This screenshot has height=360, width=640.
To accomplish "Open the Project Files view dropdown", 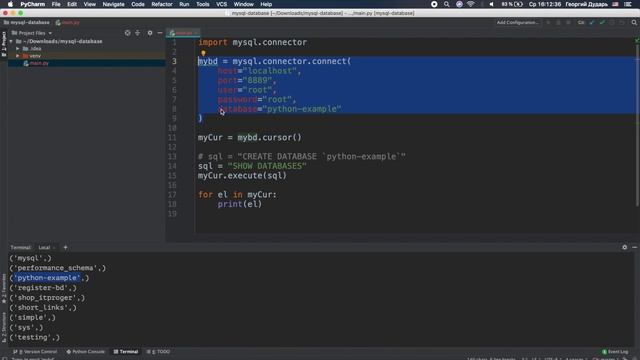I will click(x=32, y=33).
